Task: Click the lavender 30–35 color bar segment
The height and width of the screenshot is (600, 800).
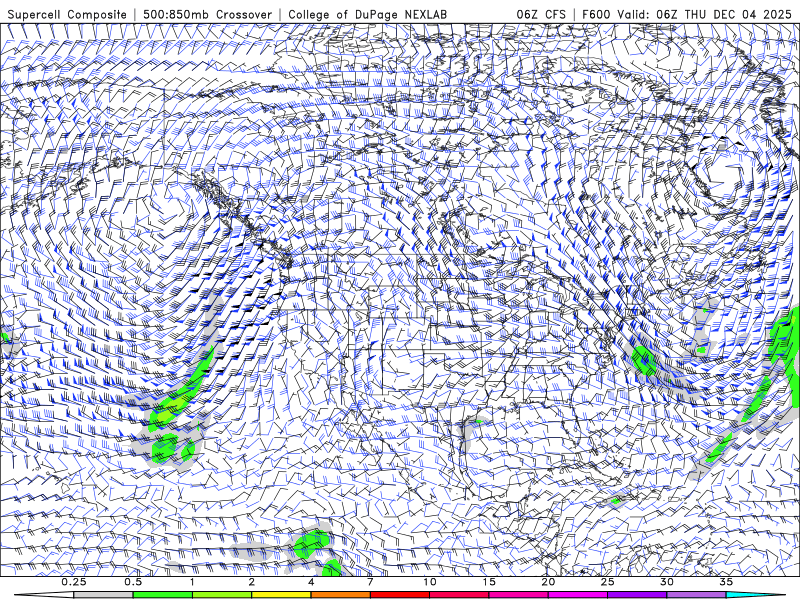Action: point(696,595)
